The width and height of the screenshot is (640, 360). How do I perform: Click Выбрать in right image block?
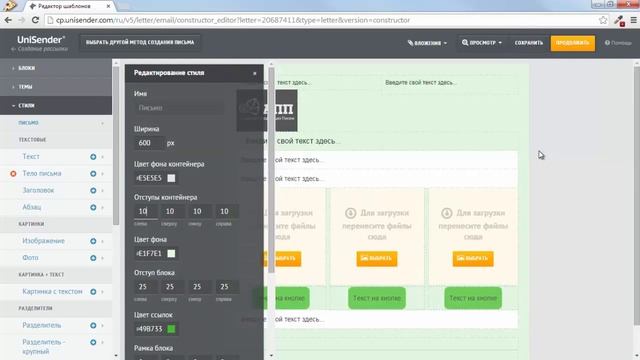coord(473,258)
